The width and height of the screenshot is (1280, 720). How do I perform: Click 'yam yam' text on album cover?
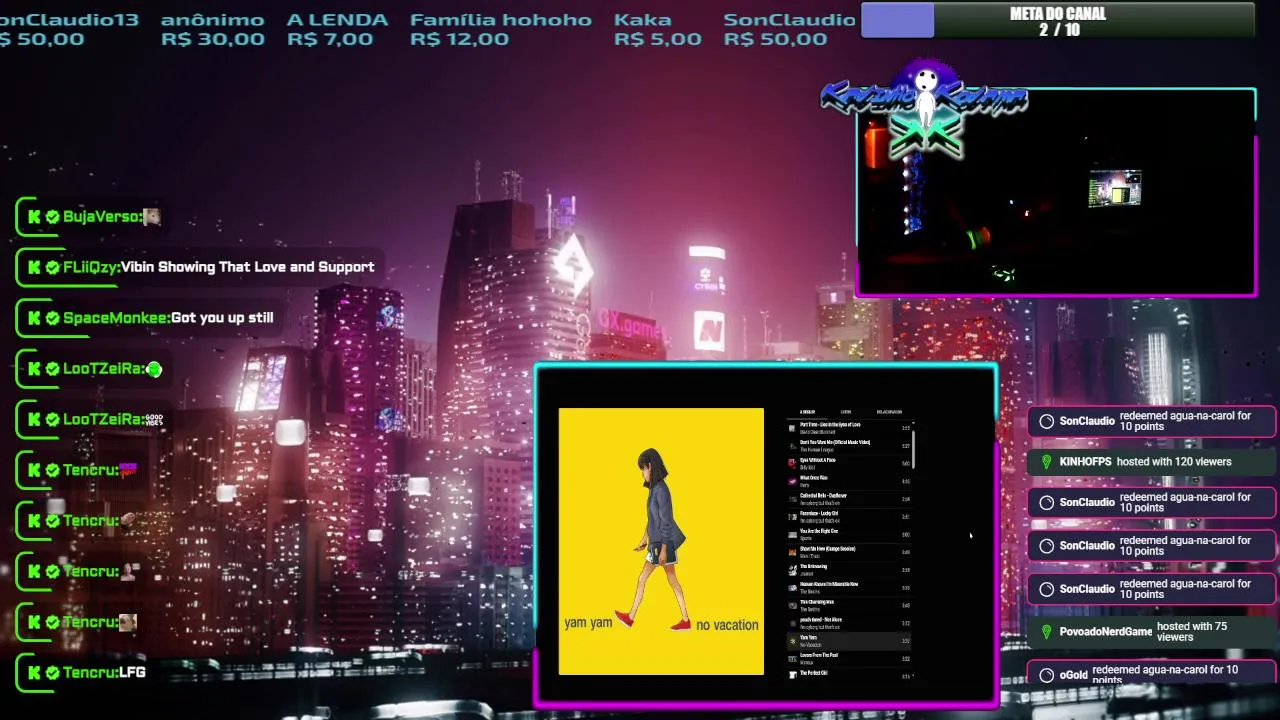tap(588, 623)
